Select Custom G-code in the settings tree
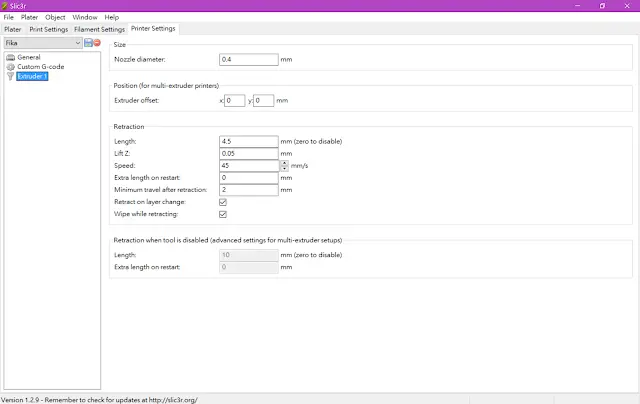The height and width of the screenshot is (404, 640). [x=40, y=67]
